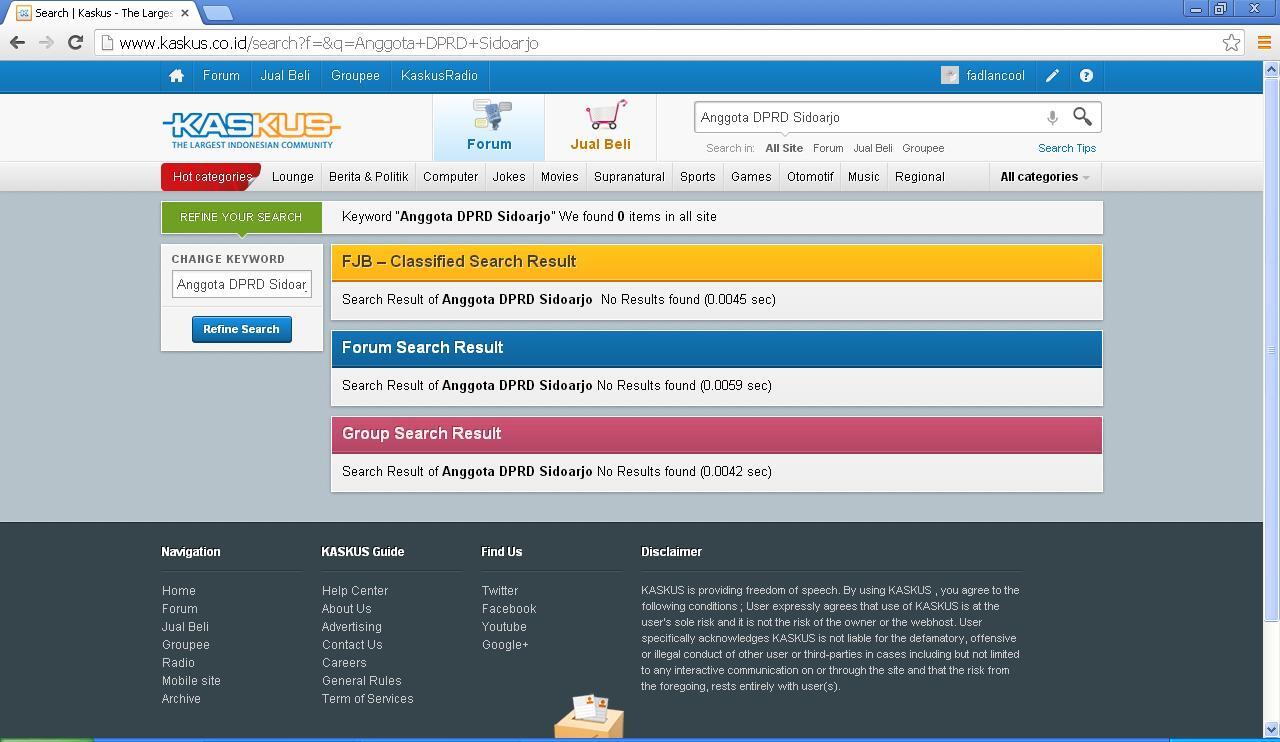Screen dimensions: 1280x742
Task: Activate voice search microphone icon
Action: click(x=1052, y=117)
